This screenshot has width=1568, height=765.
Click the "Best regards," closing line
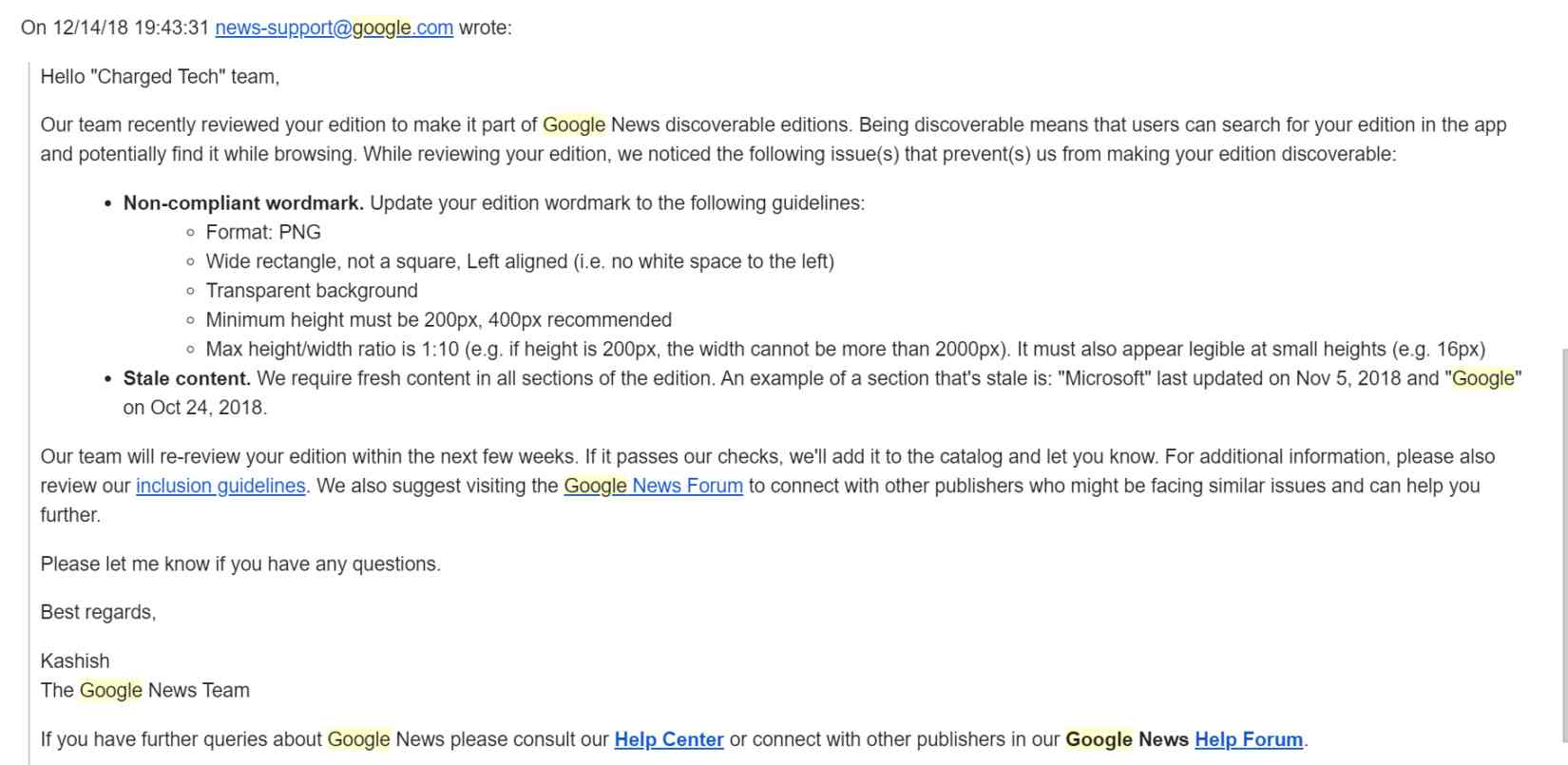click(x=98, y=612)
